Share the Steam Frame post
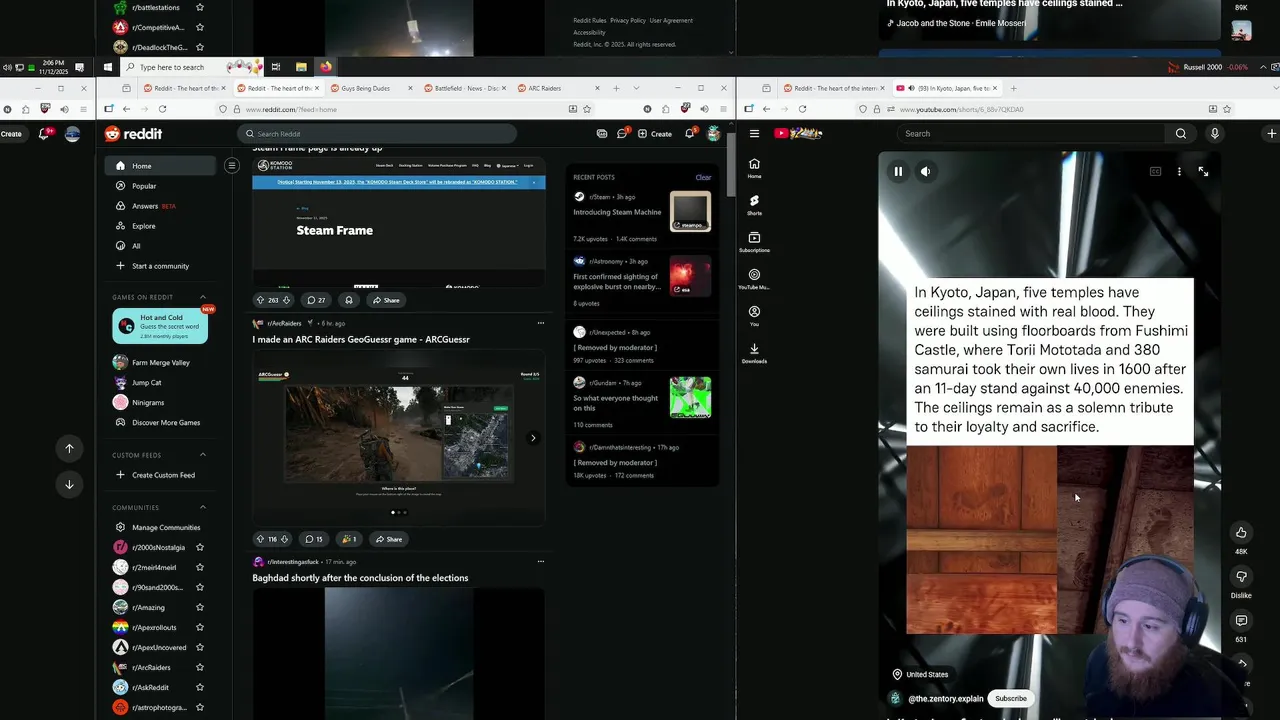This screenshot has width=1280, height=720. point(385,300)
